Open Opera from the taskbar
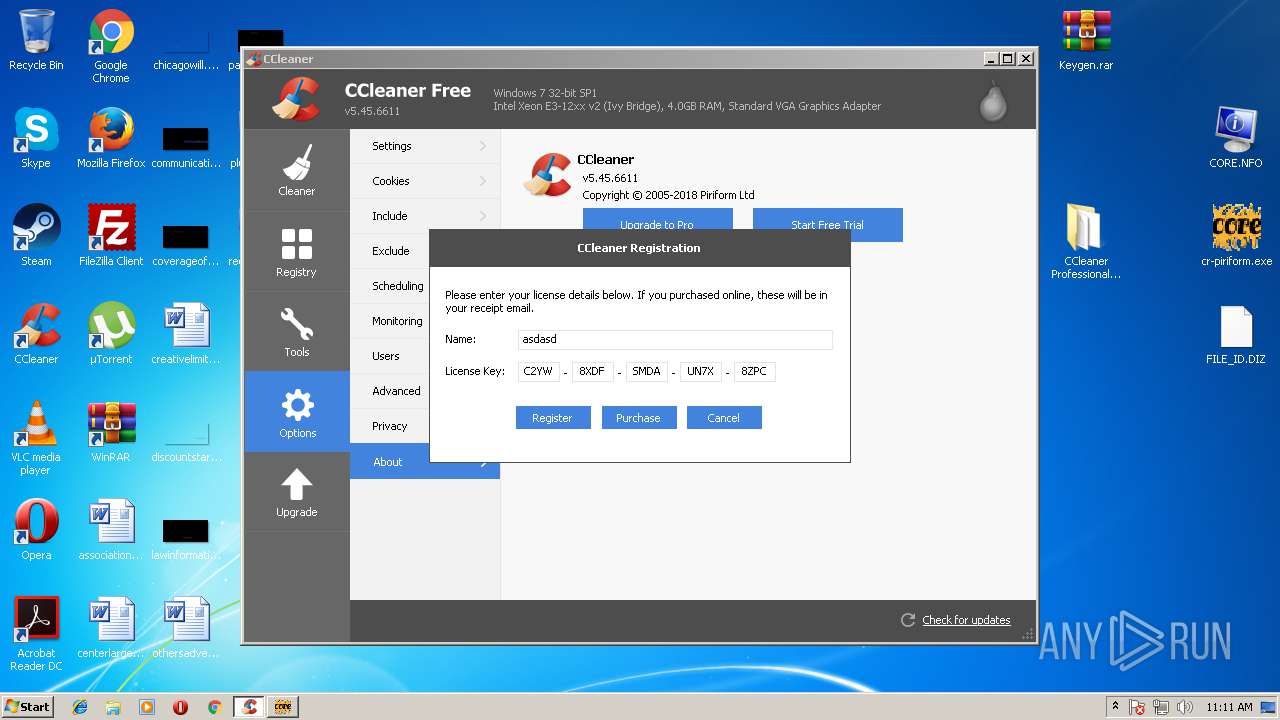This screenshot has width=1280, height=720. 180,707
